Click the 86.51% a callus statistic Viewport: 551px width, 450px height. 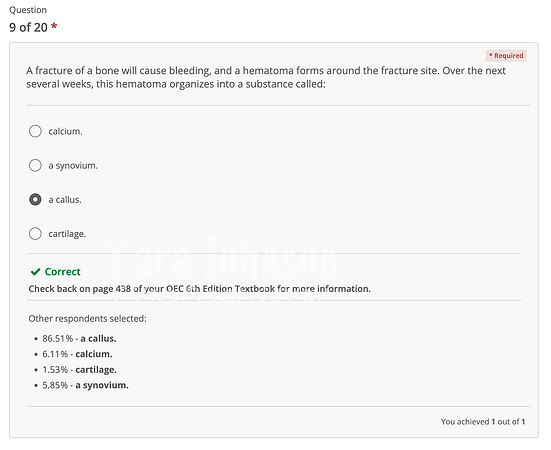79,339
